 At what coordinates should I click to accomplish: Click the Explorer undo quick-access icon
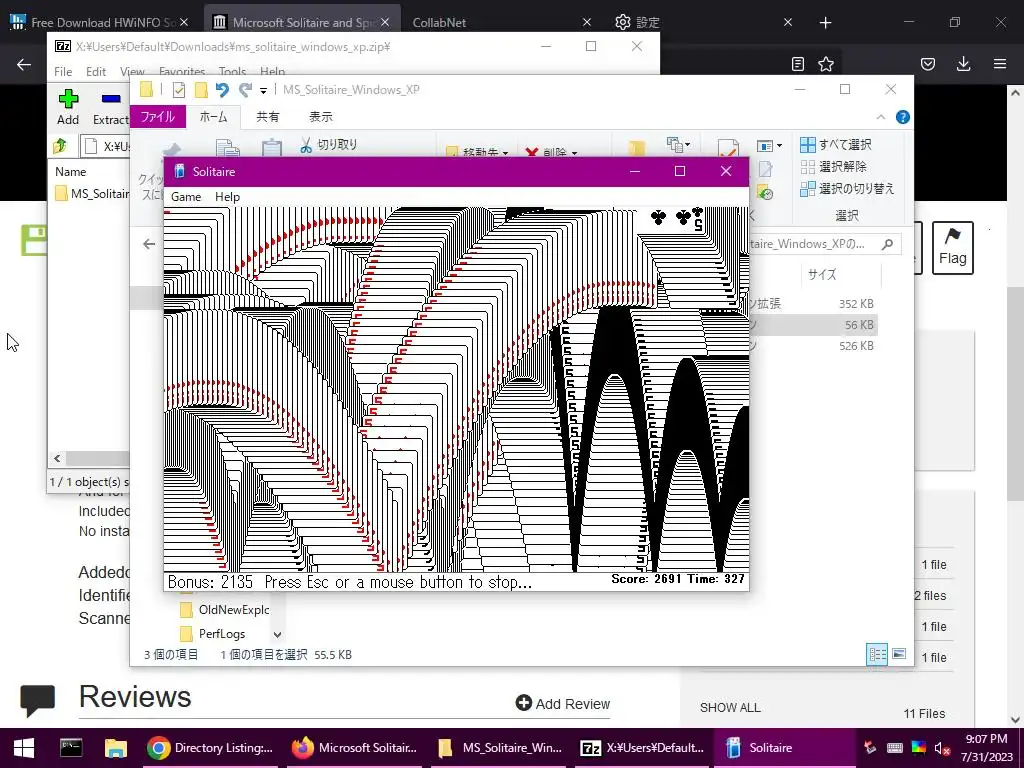pos(222,90)
